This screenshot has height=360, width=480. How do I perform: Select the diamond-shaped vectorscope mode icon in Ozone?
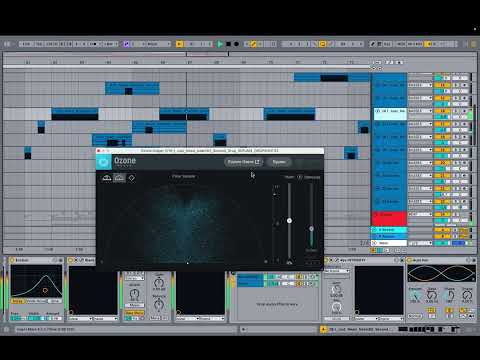pos(132,178)
